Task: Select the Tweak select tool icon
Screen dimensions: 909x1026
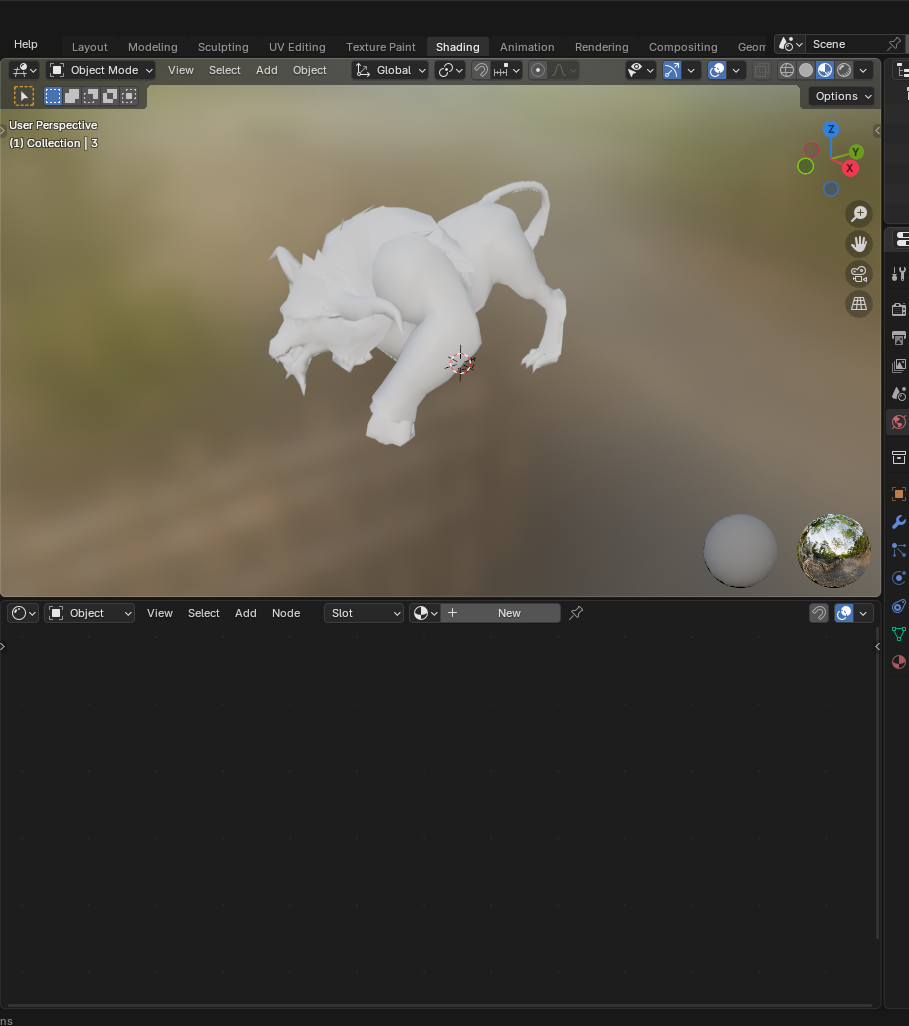Action: pyautogui.click(x=24, y=96)
